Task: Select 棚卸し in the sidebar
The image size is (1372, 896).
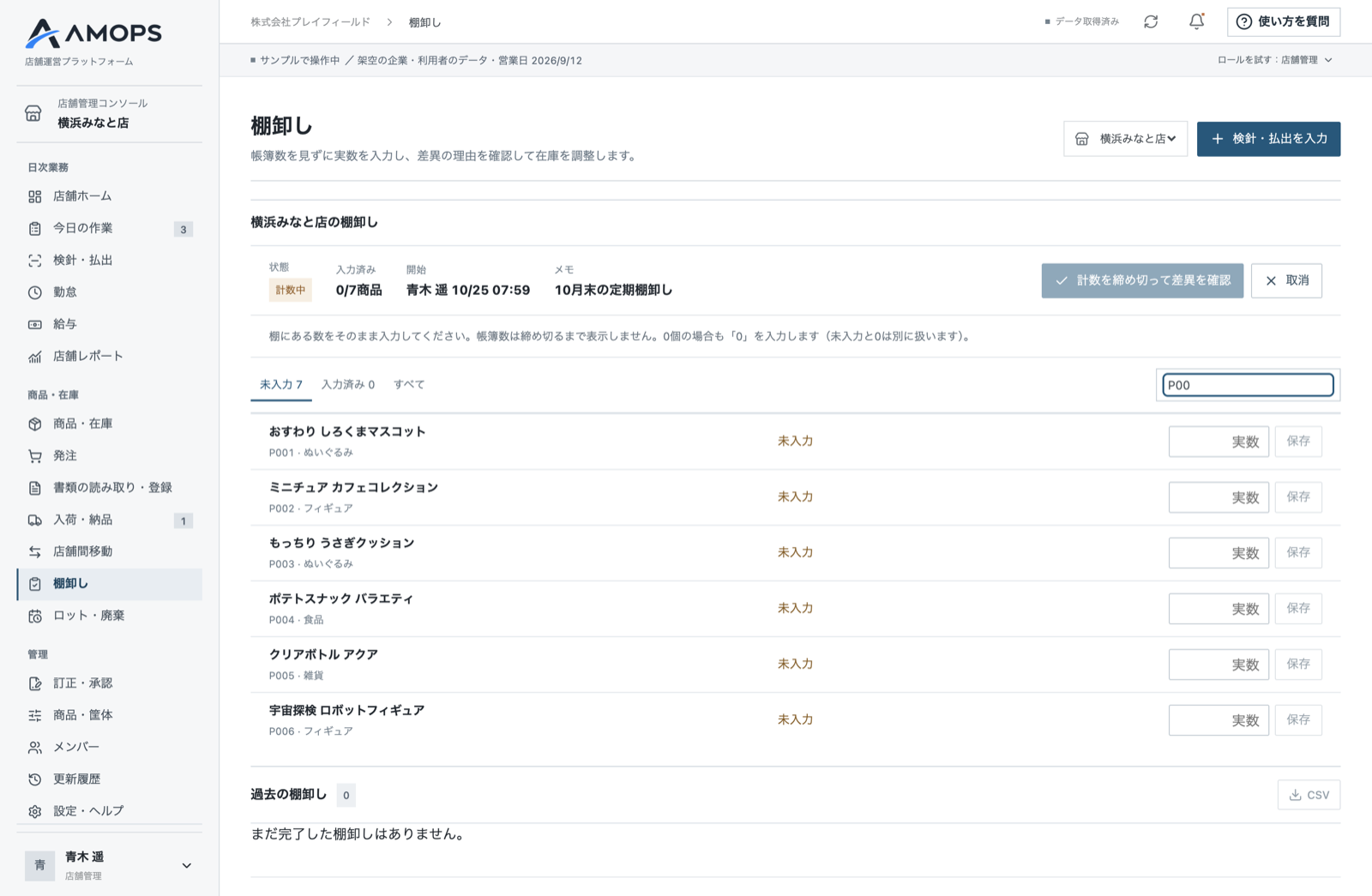Action: coord(110,584)
